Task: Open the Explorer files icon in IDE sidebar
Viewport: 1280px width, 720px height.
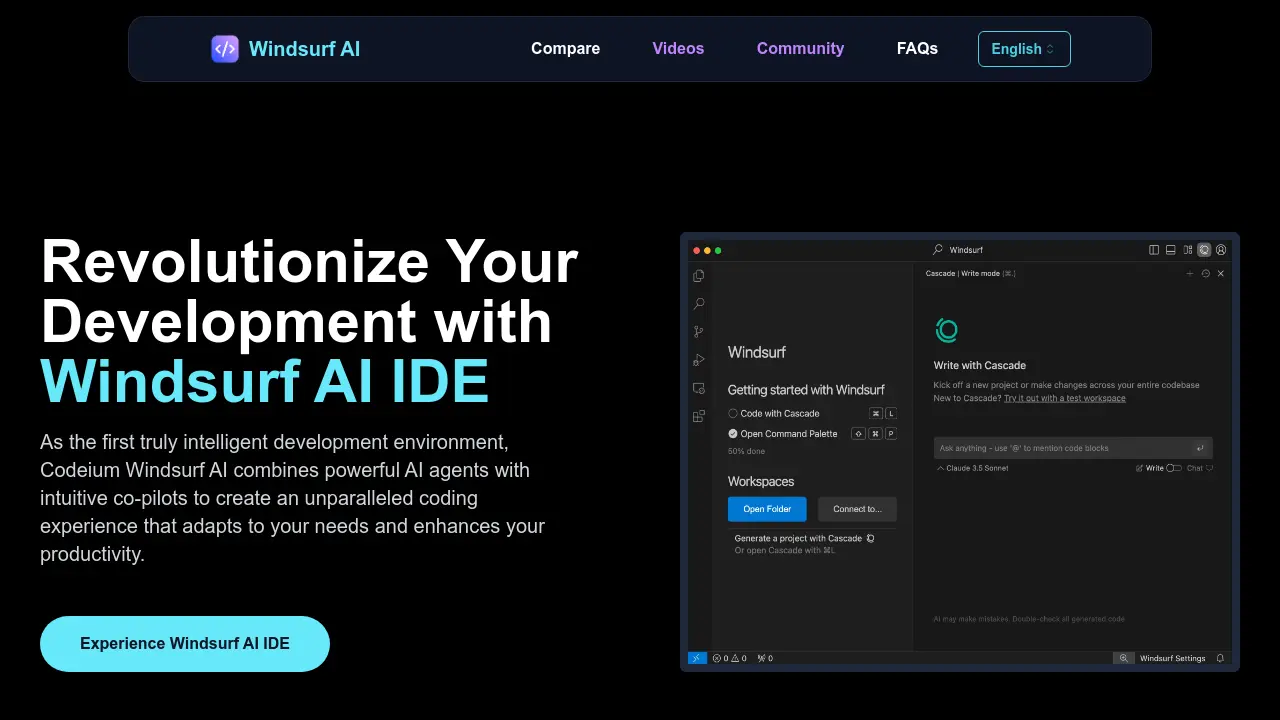Action: (x=698, y=276)
